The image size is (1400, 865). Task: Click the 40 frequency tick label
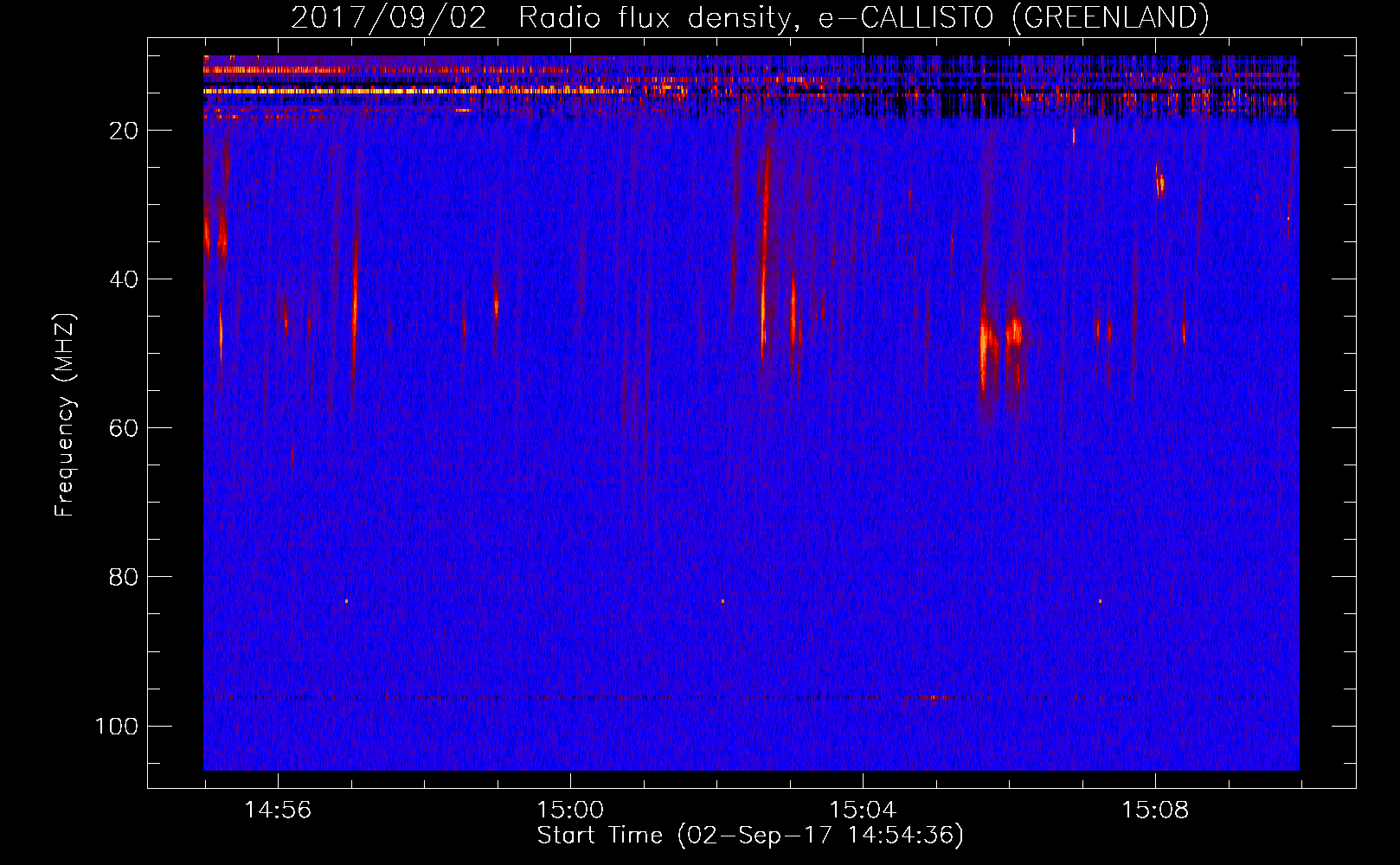(x=124, y=279)
